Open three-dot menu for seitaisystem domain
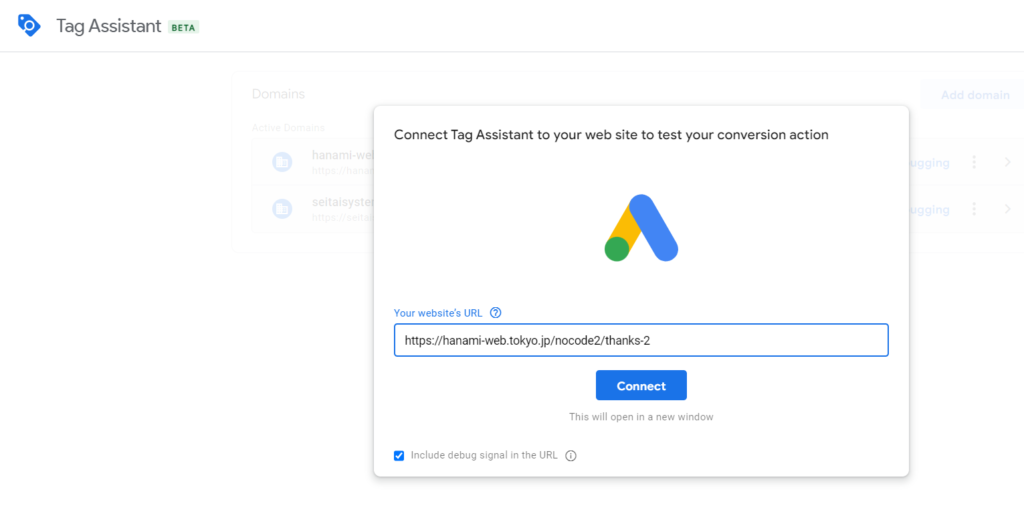The height and width of the screenshot is (506, 1024). click(x=974, y=209)
